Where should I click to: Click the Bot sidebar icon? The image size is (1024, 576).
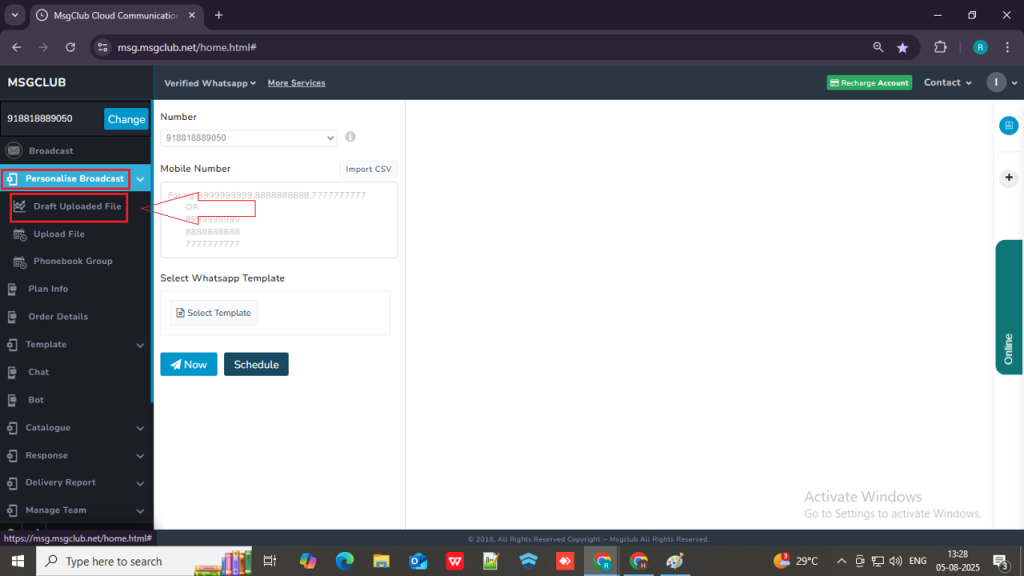click(12, 400)
